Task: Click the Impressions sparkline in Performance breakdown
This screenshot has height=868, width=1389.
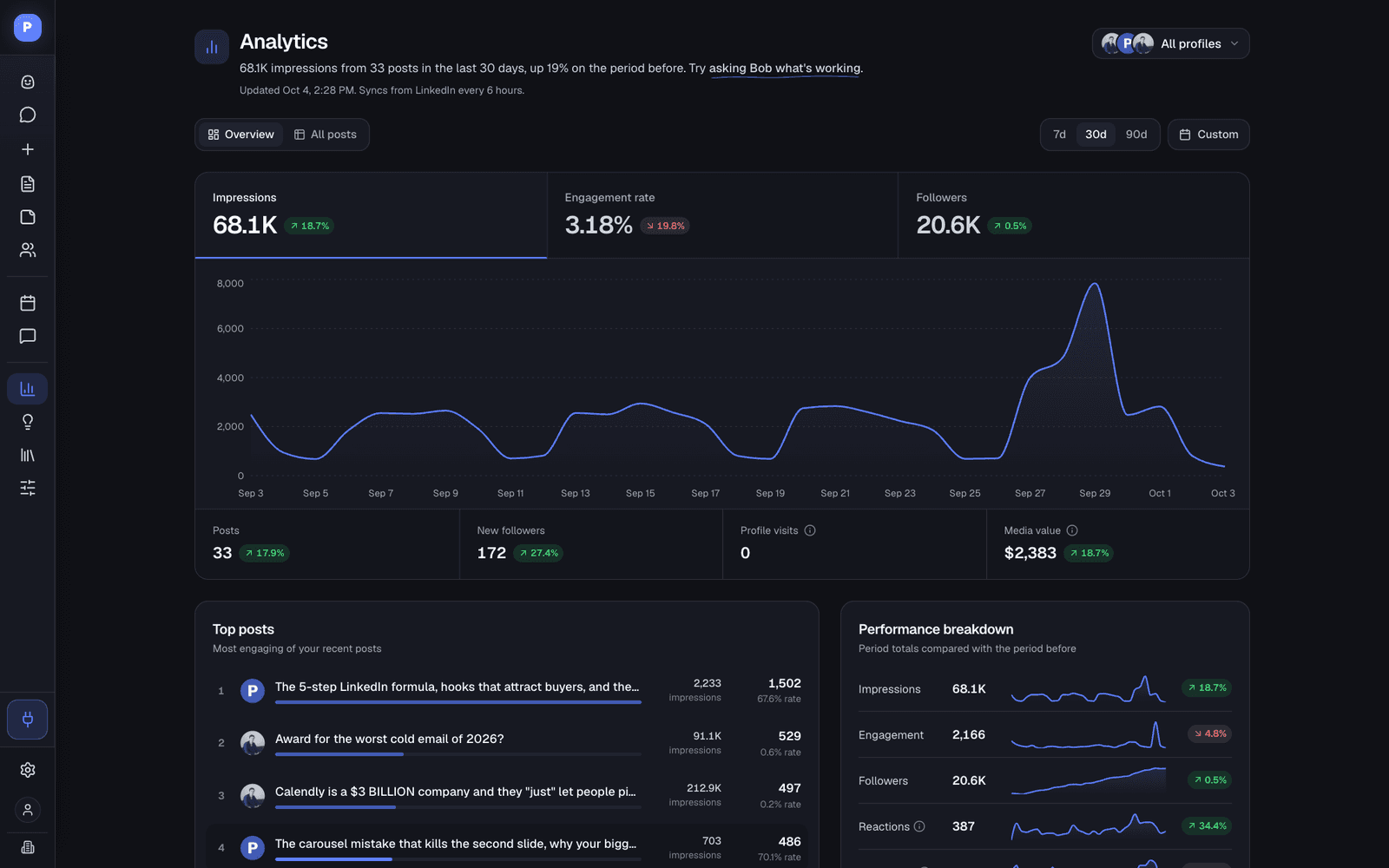Action: click(x=1088, y=689)
